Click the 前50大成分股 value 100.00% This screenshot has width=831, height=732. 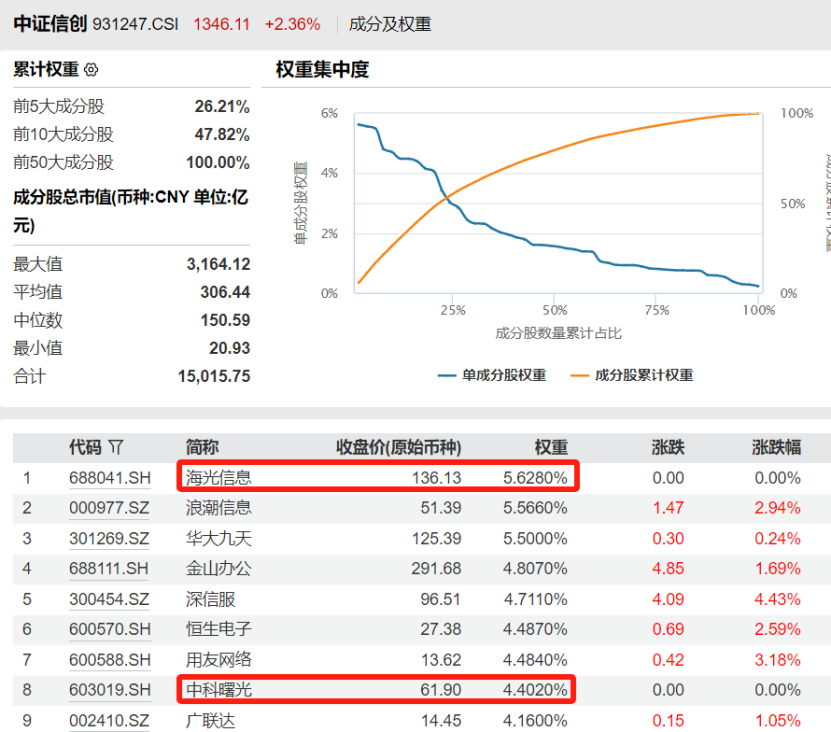pos(218,163)
